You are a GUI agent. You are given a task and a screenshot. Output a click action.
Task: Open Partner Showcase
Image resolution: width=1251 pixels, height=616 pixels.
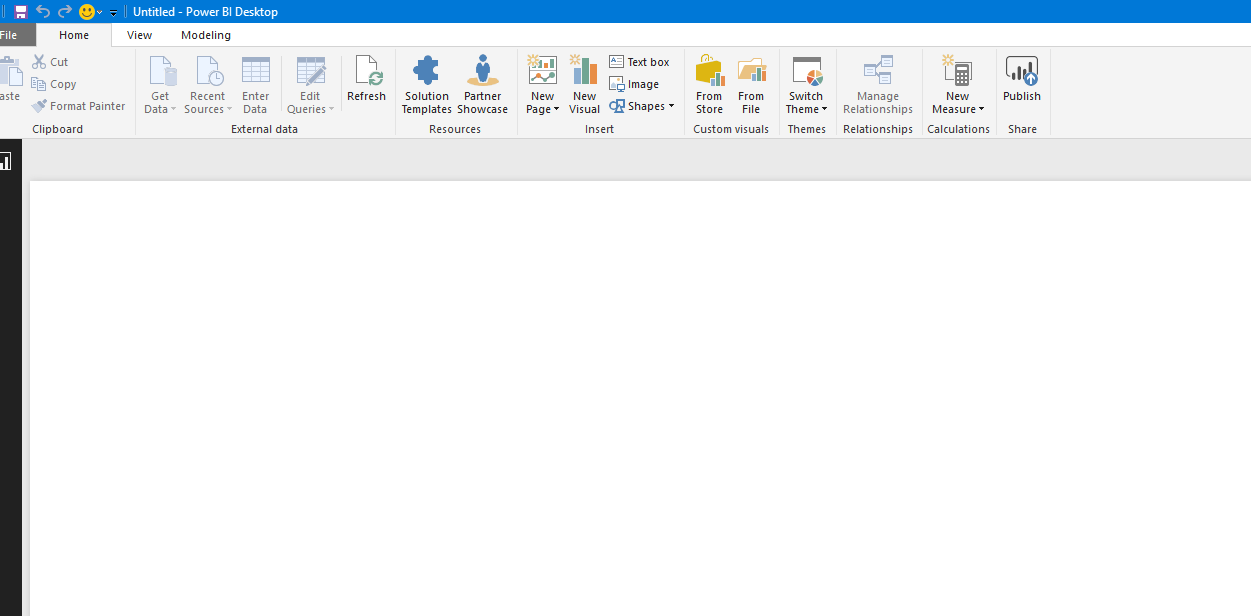[x=483, y=85]
